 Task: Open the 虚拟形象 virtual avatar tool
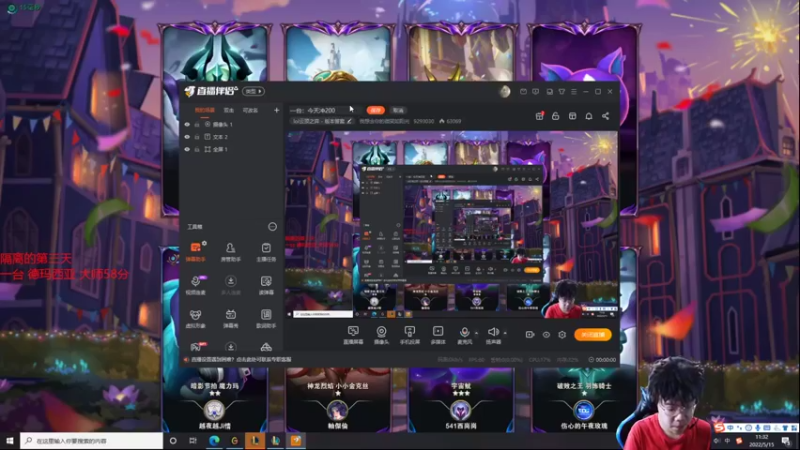coord(195,318)
